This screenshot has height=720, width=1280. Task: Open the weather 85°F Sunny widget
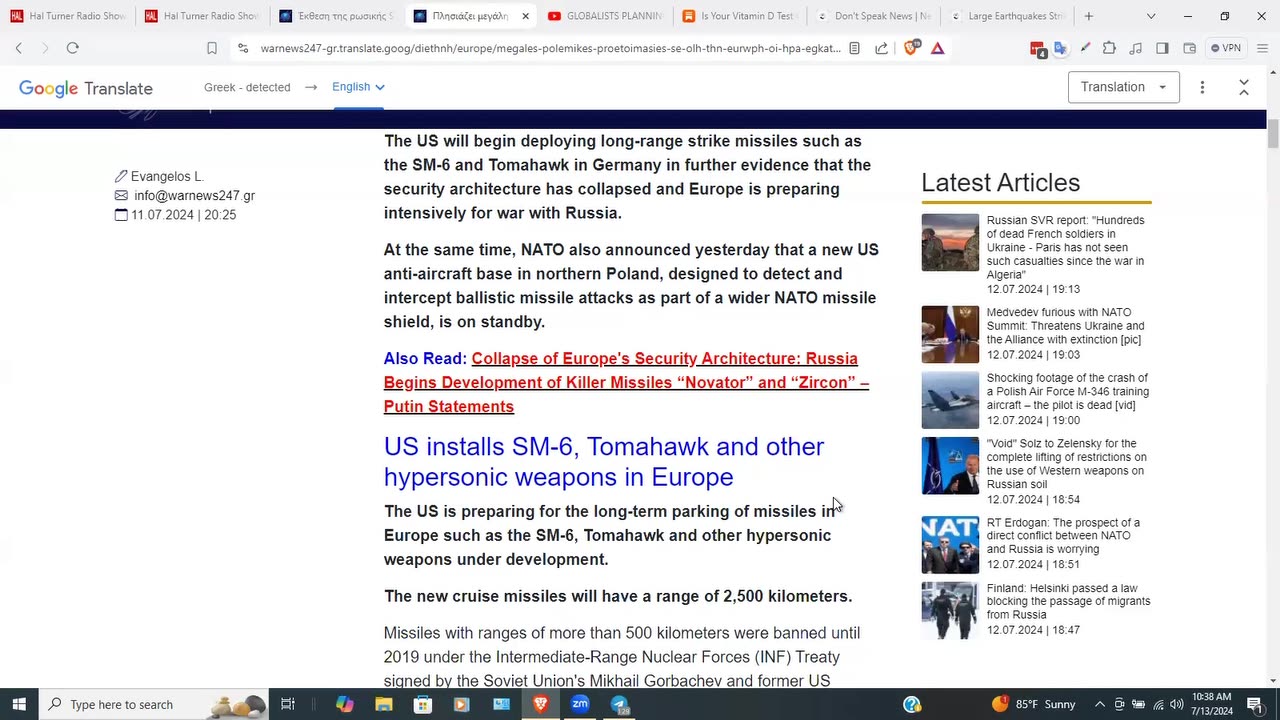(x=1034, y=704)
